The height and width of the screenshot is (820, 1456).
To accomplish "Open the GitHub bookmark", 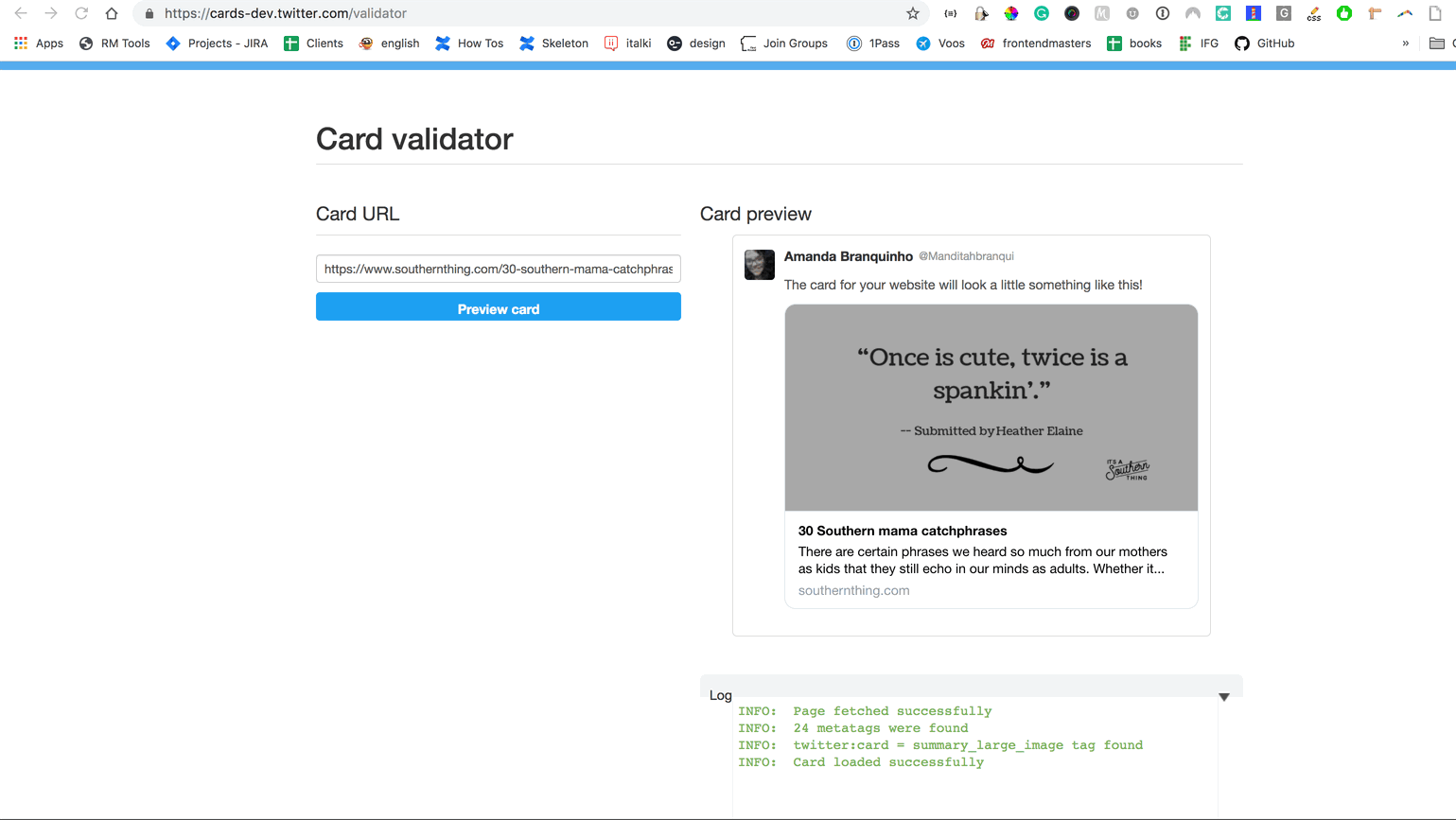I will tap(1264, 44).
